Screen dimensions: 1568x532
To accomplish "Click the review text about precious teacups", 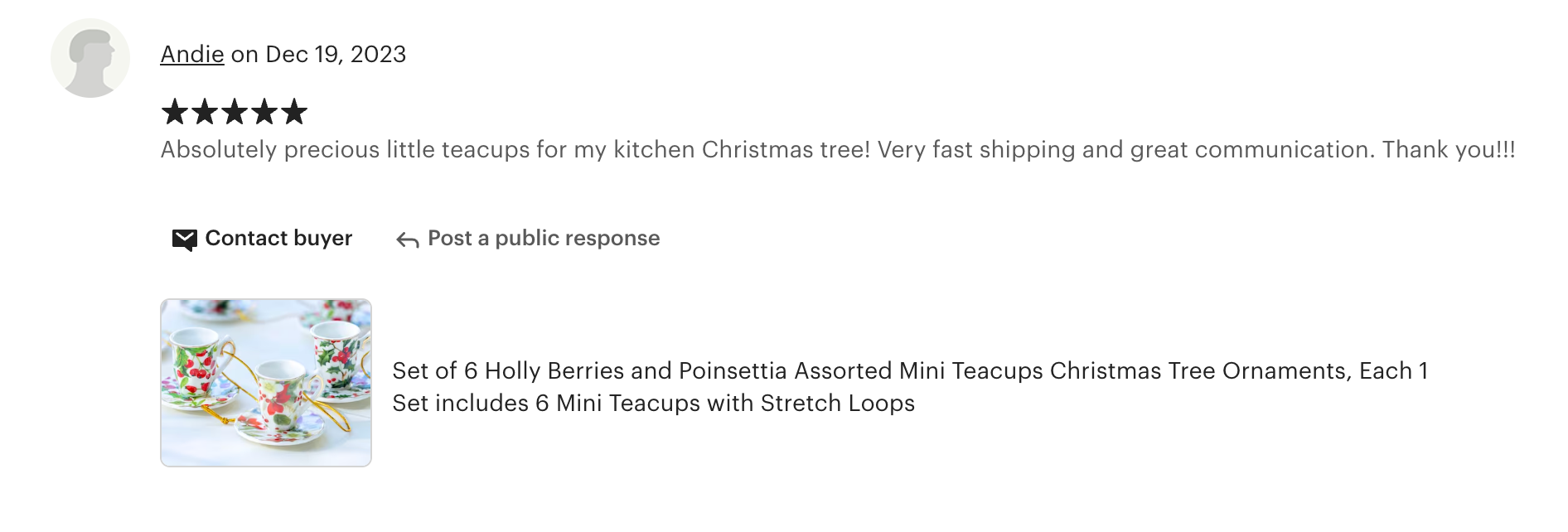I will point(514,150).
